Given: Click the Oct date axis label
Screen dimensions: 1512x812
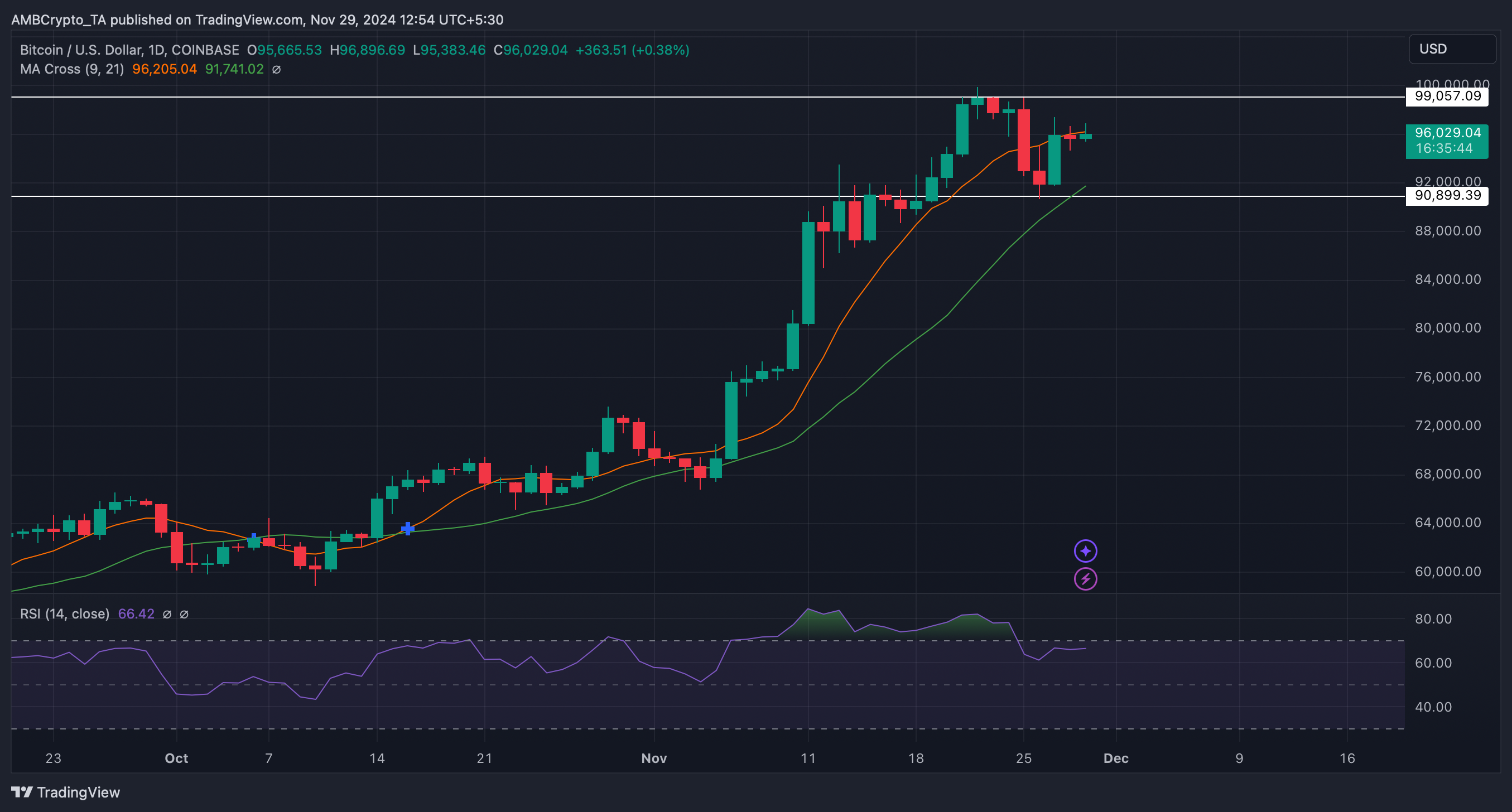Looking at the screenshot, I should pyautogui.click(x=176, y=758).
